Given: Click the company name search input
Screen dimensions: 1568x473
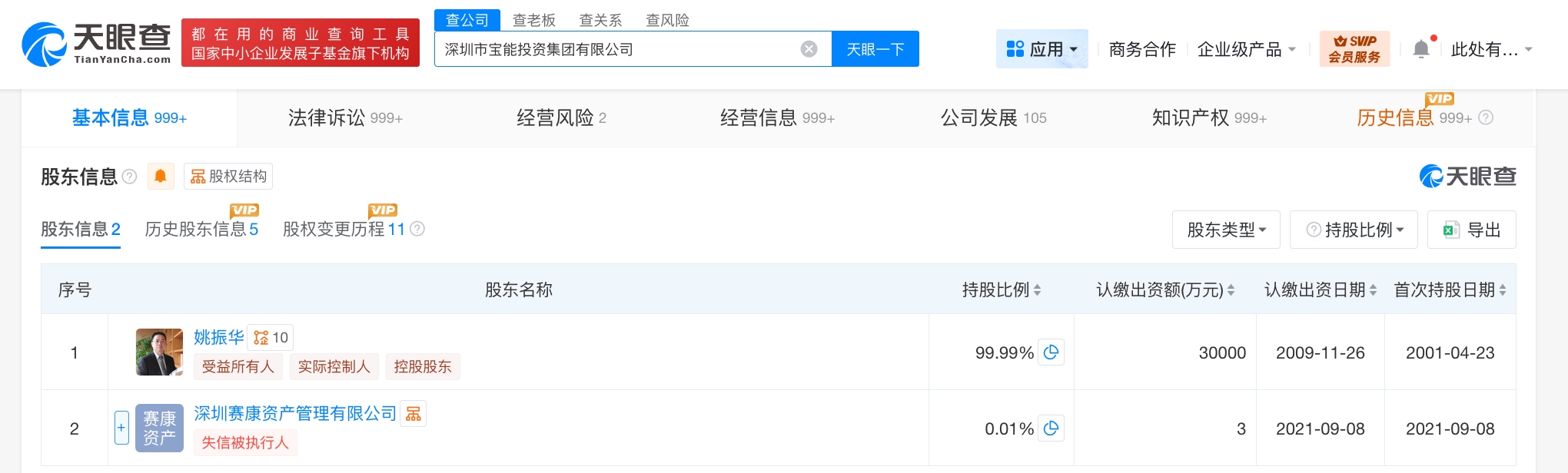Looking at the screenshot, I should point(615,49).
